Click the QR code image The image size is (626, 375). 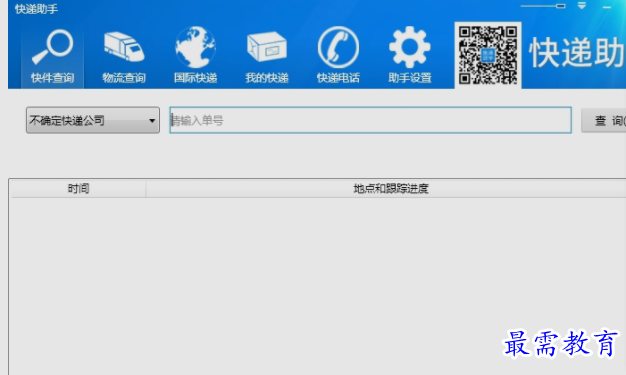pos(487,55)
